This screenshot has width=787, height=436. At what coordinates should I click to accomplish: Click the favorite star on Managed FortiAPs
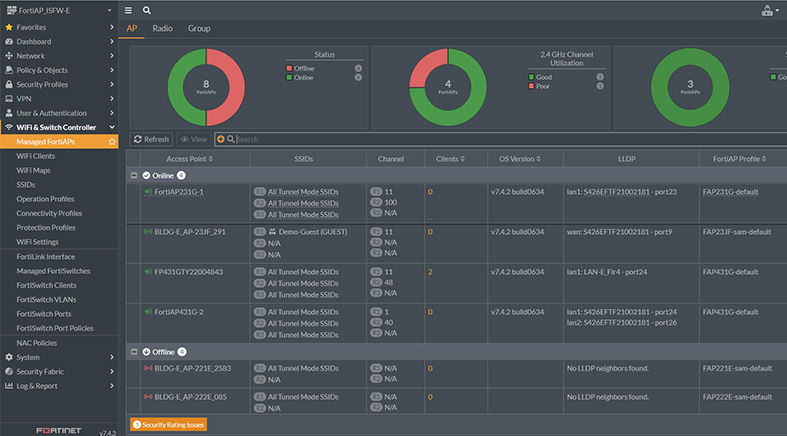(112, 141)
